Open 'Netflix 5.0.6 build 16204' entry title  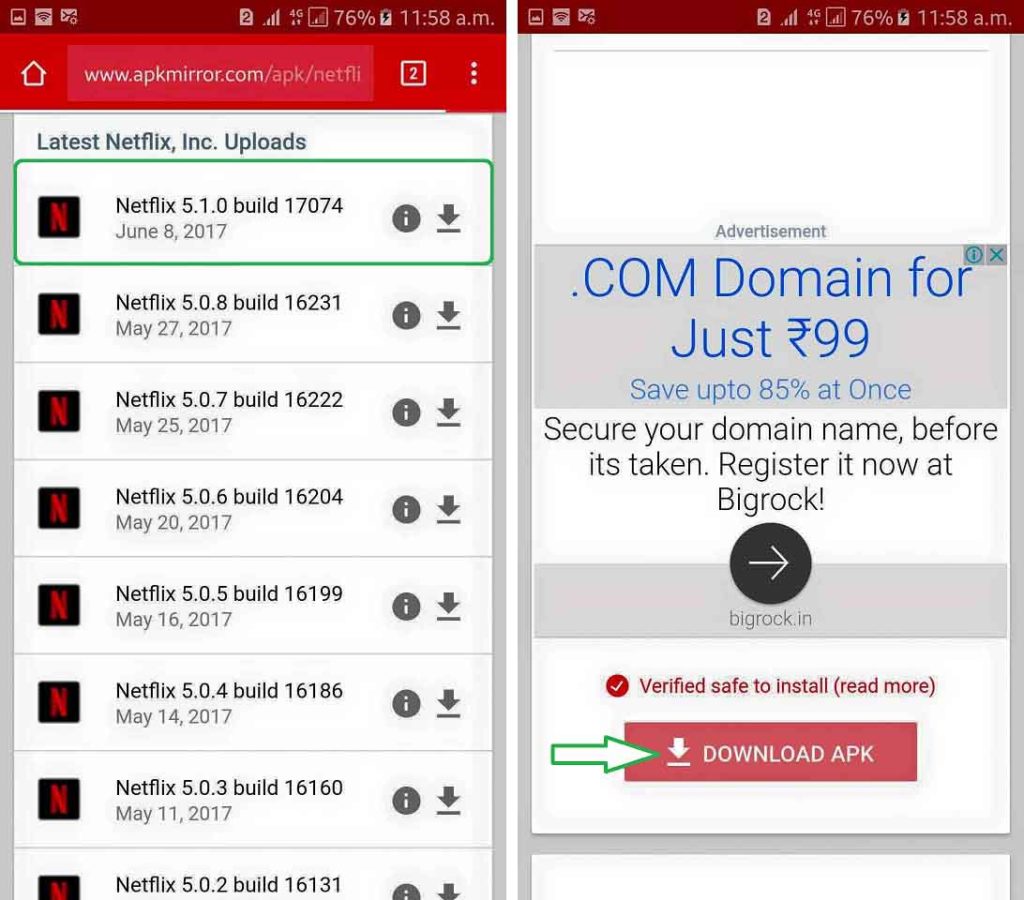coord(229,497)
